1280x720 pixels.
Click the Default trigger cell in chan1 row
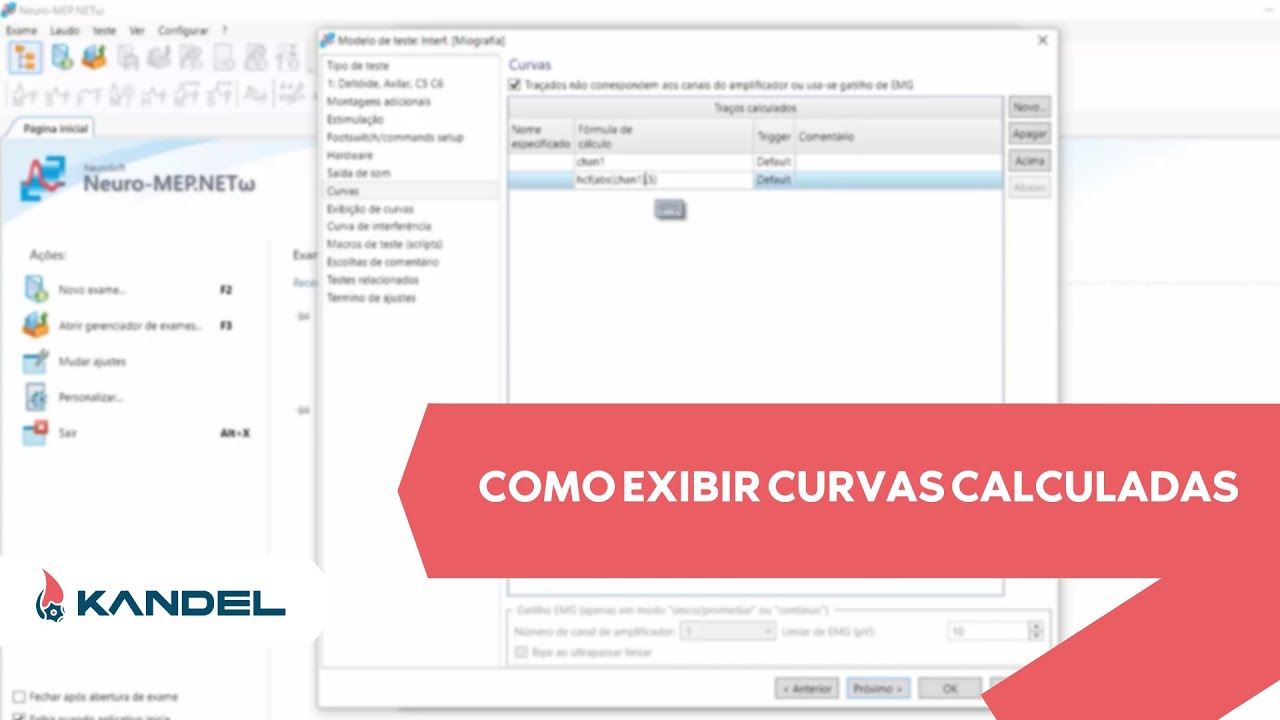tap(774, 162)
